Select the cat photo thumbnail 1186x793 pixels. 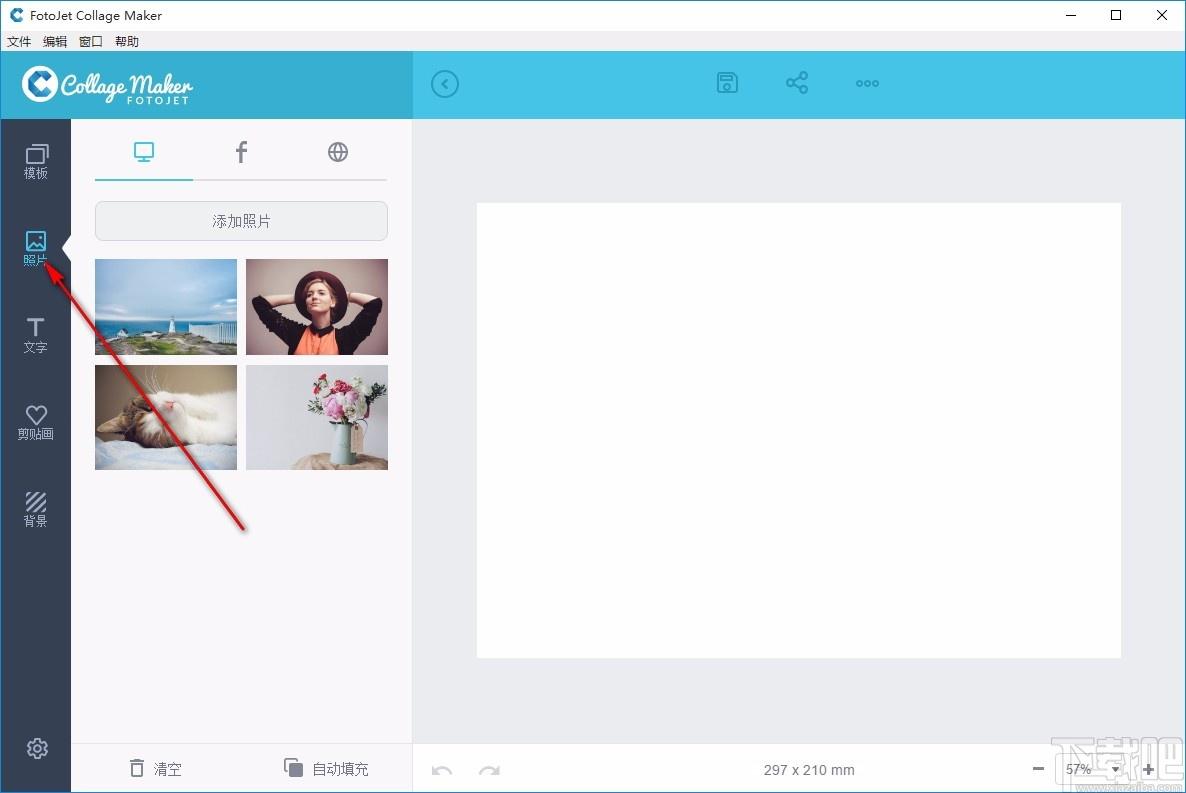coord(166,417)
